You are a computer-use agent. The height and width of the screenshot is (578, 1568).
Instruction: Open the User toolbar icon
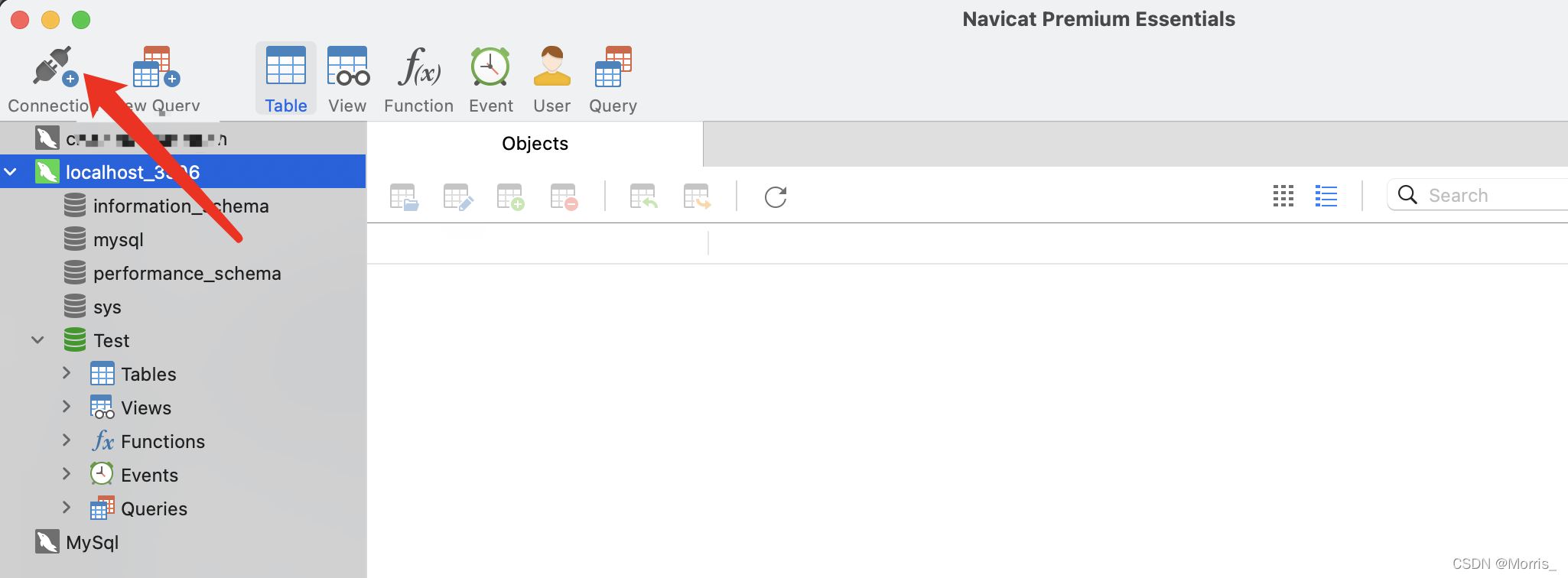tap(551, 67)
